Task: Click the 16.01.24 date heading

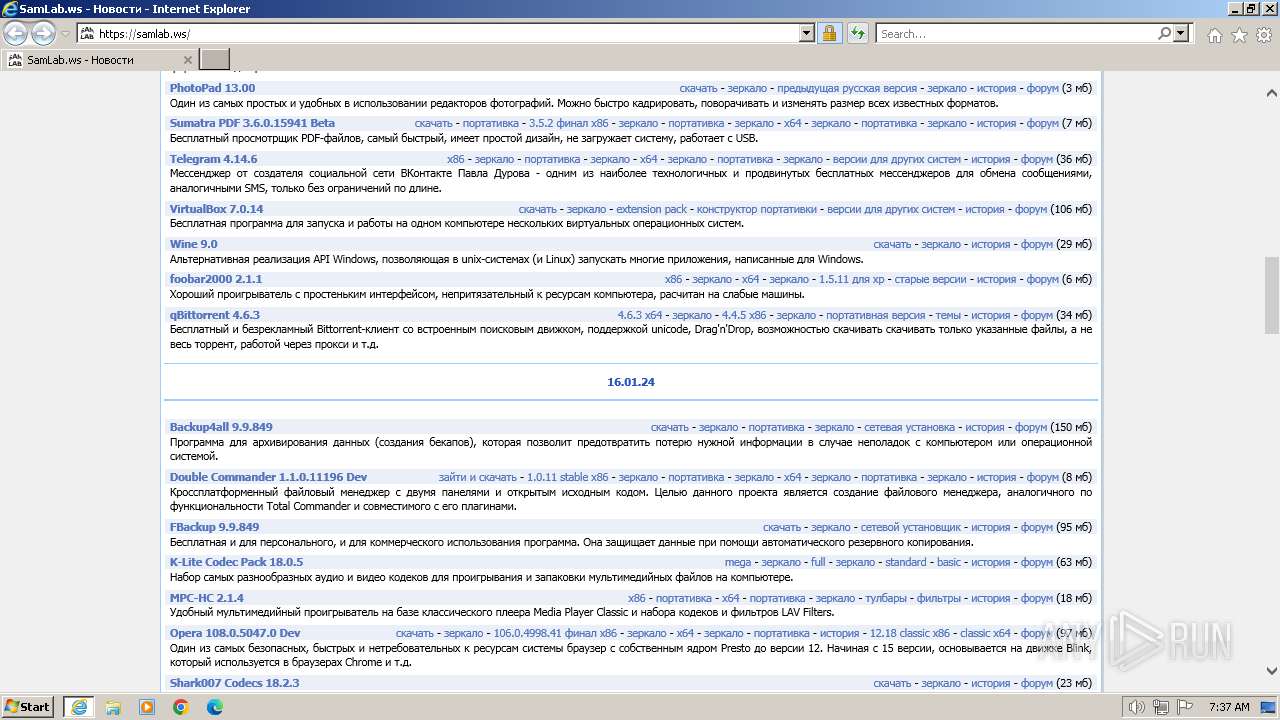Action: (631, 382)
